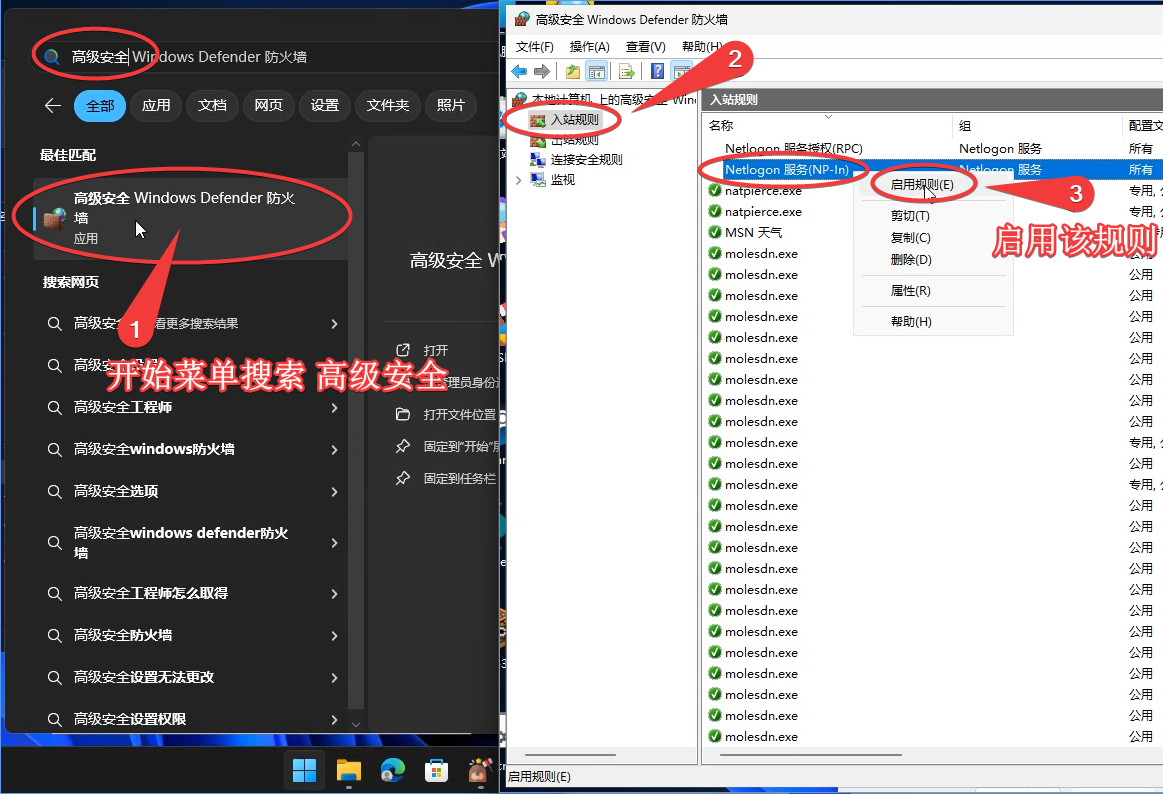This screenshot has width=1163, height=794.
Task: Switch to the 应用 search filter tab
Action: coord(156,105)
